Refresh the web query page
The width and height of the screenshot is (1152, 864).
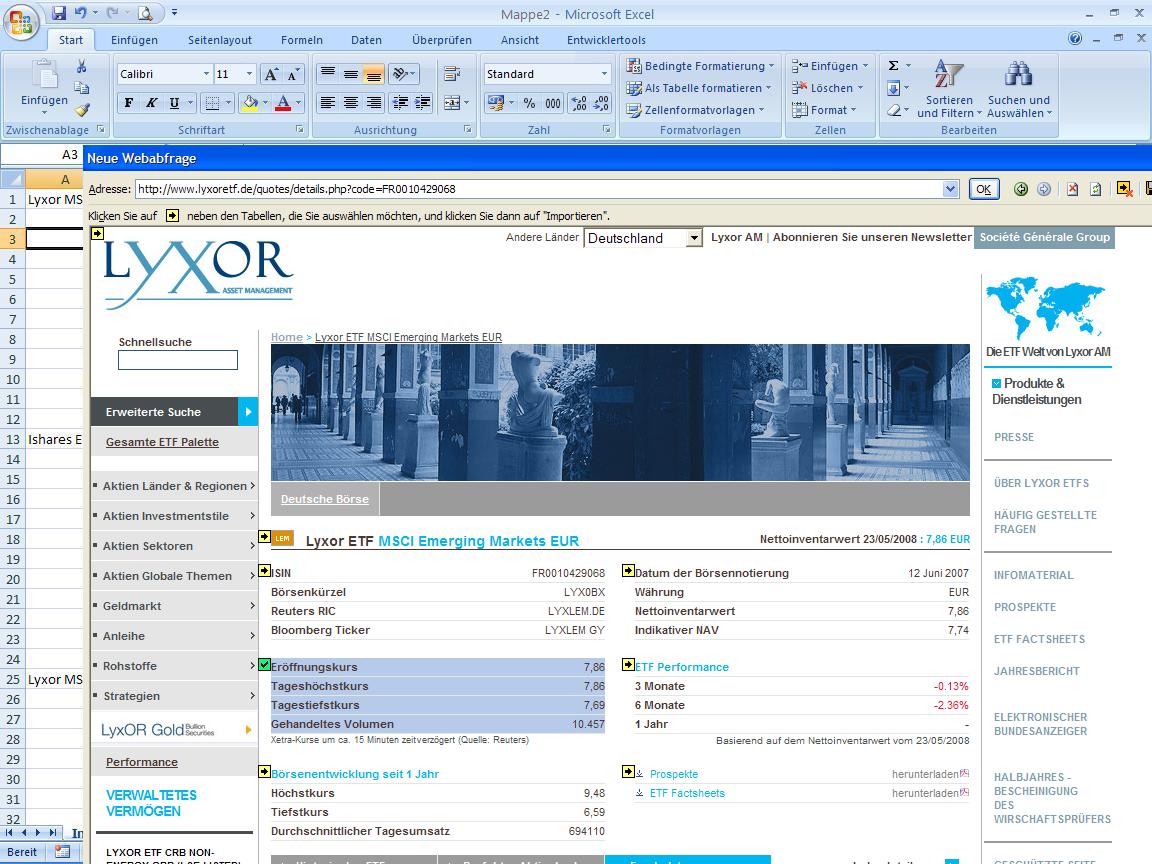[x=1095, y=189]
